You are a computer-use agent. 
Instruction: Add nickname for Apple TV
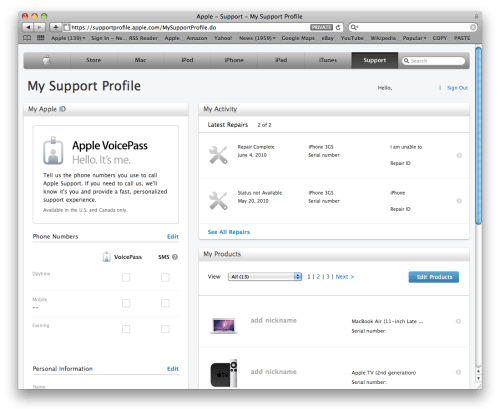[273, 372]
